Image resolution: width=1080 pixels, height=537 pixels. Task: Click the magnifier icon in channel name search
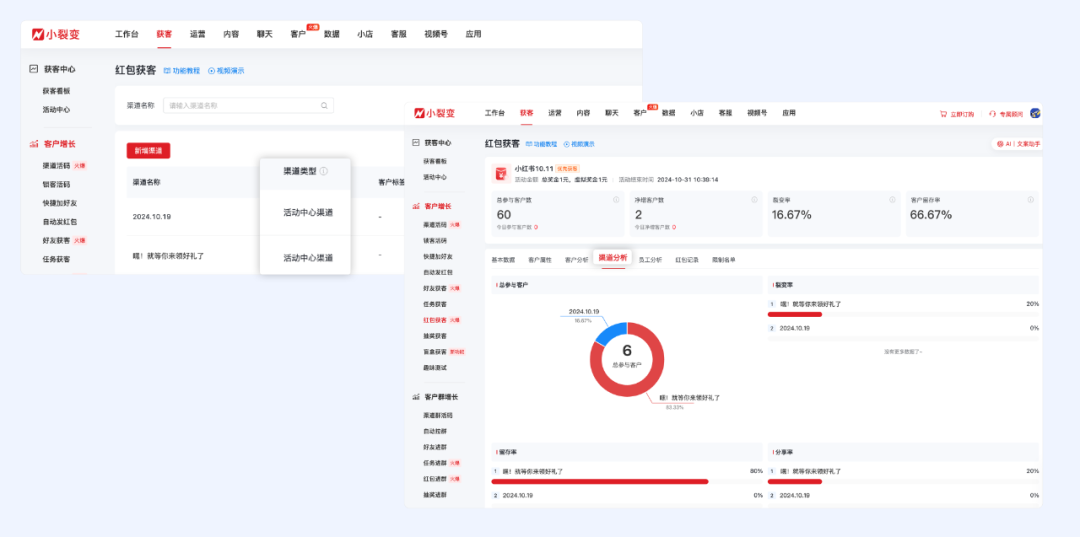coord(324,105)
